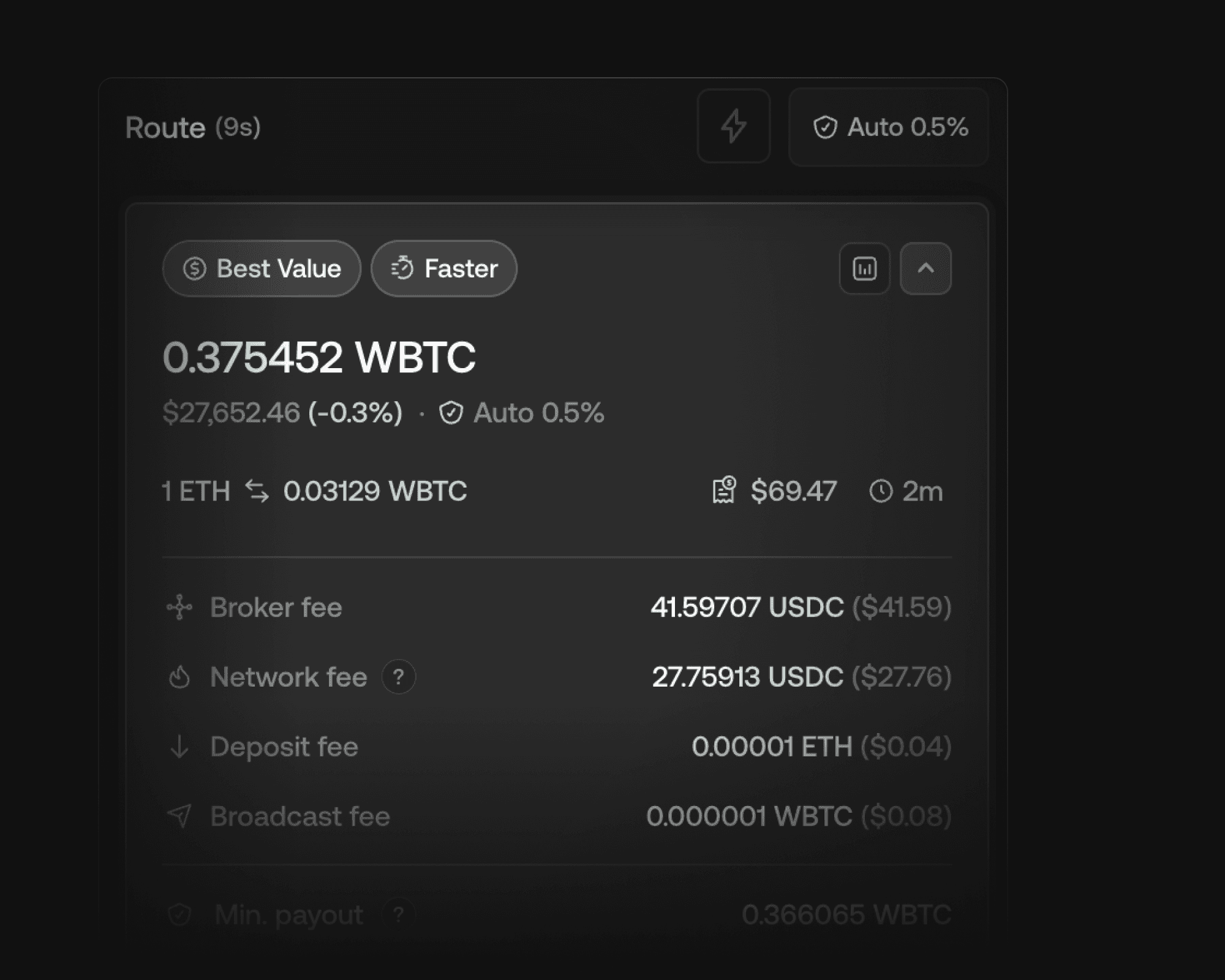Viewport: 1225px width, 980px height.
Task: Click the clock duration icon
Action: point(881,491)
